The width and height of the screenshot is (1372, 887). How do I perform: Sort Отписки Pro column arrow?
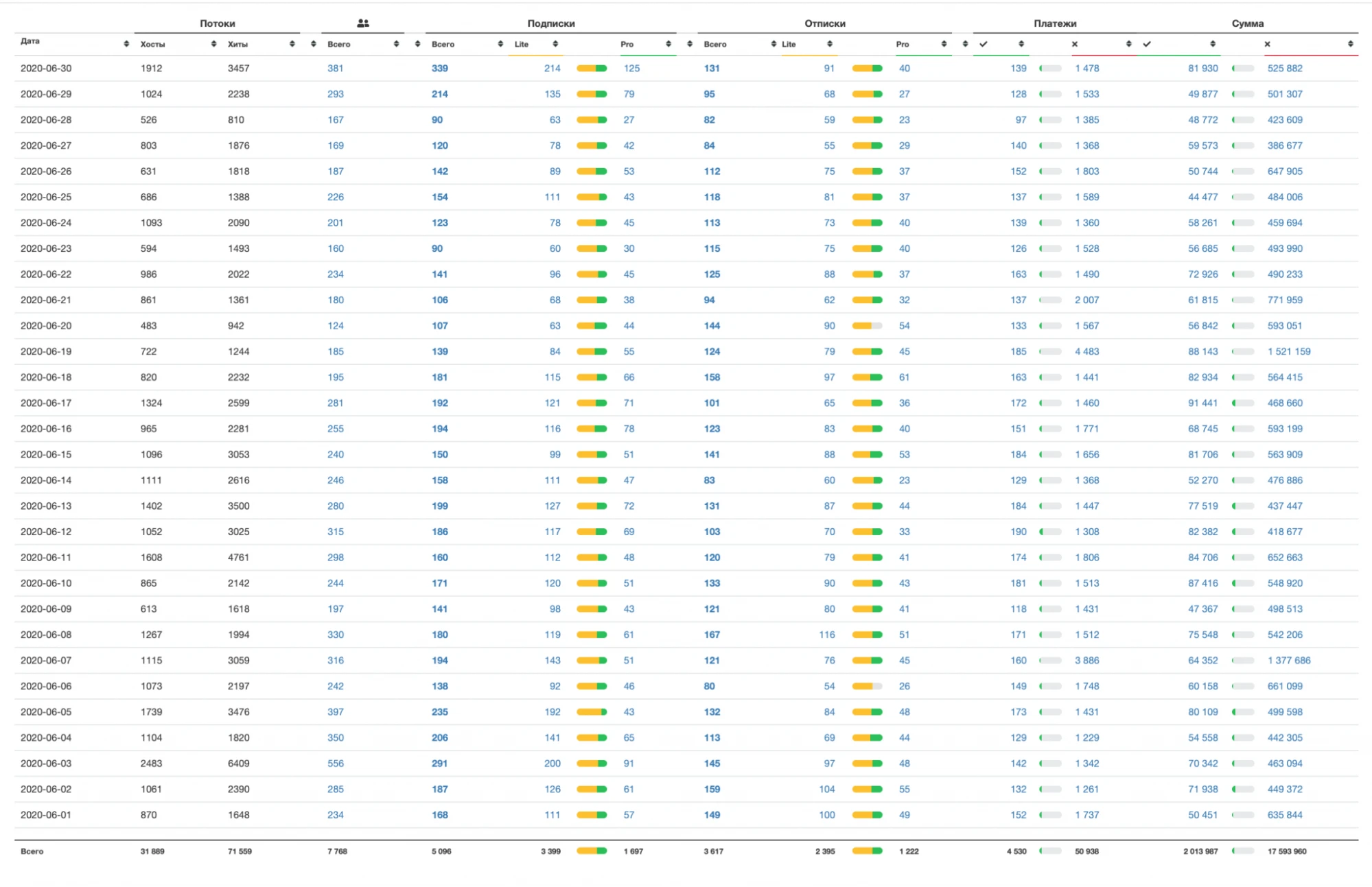944,44
